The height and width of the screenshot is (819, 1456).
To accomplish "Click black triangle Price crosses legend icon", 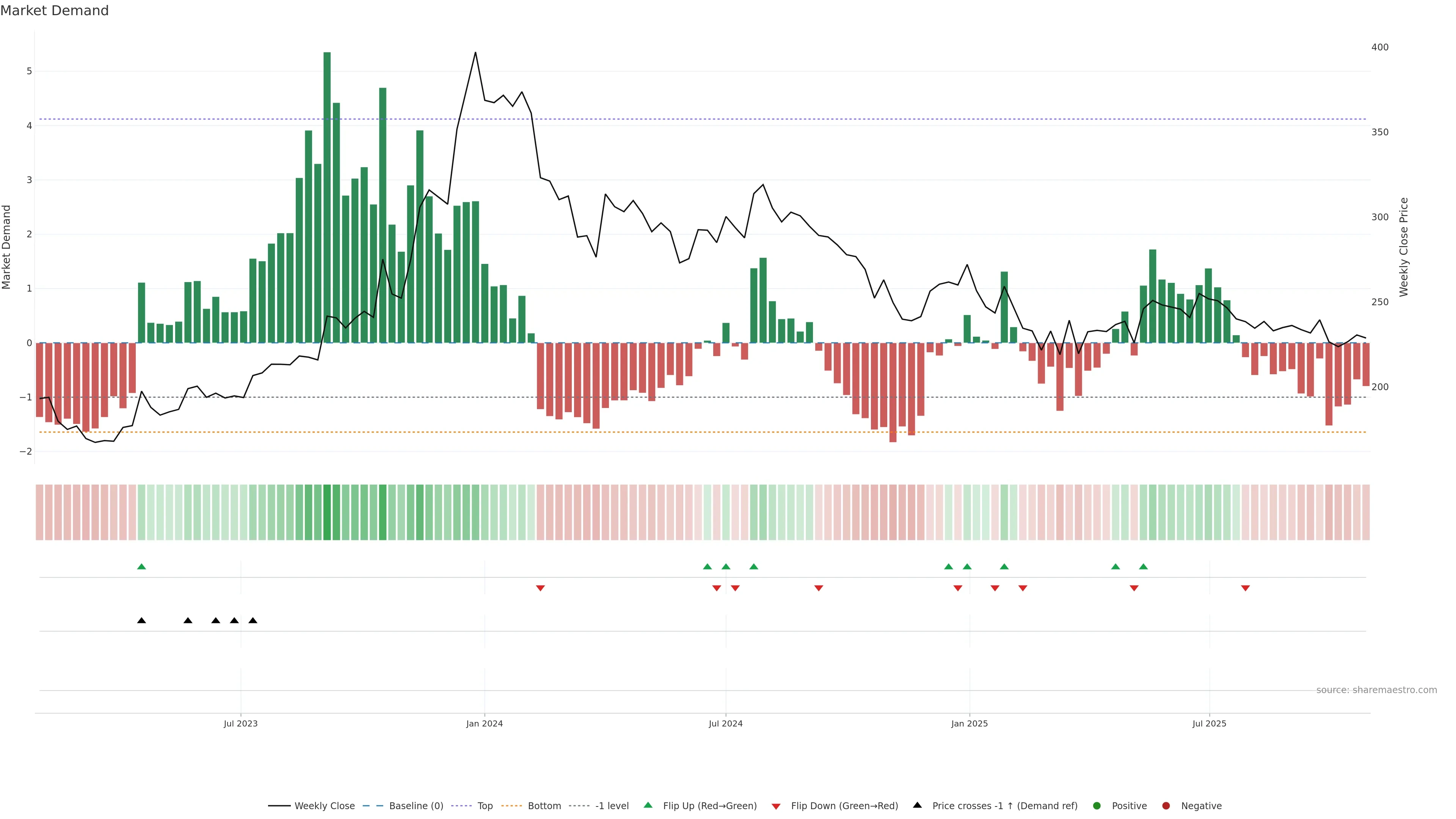I will click(x=917, y=805).
